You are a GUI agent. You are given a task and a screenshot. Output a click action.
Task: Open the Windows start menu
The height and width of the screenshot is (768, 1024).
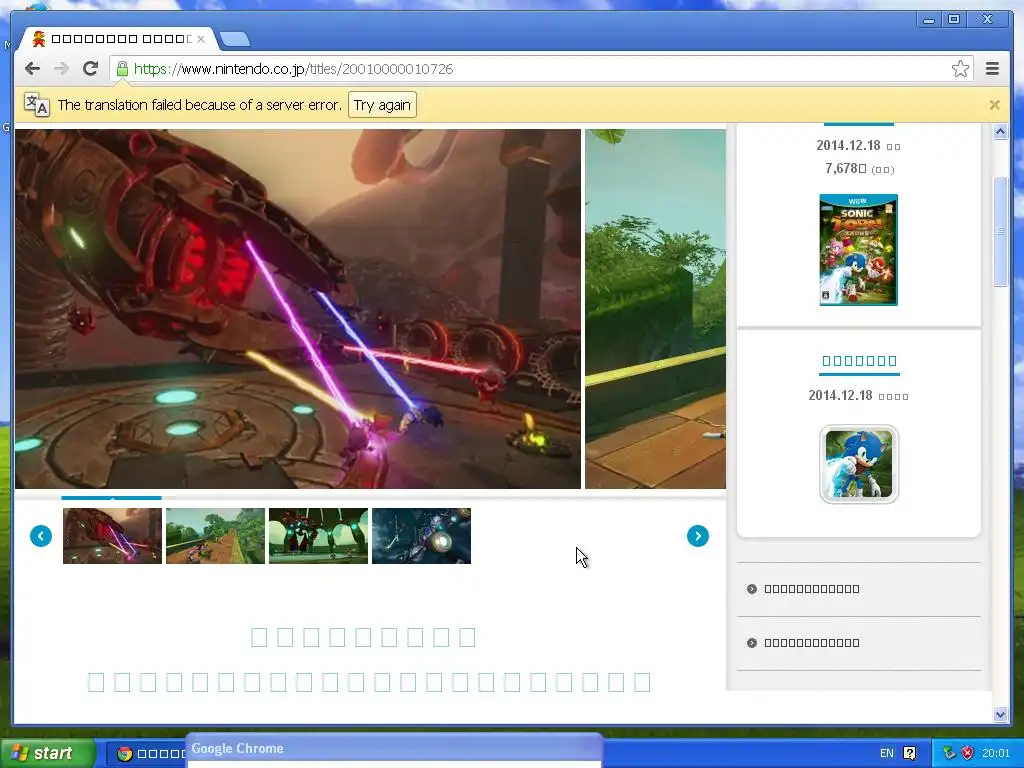point(47,753)
